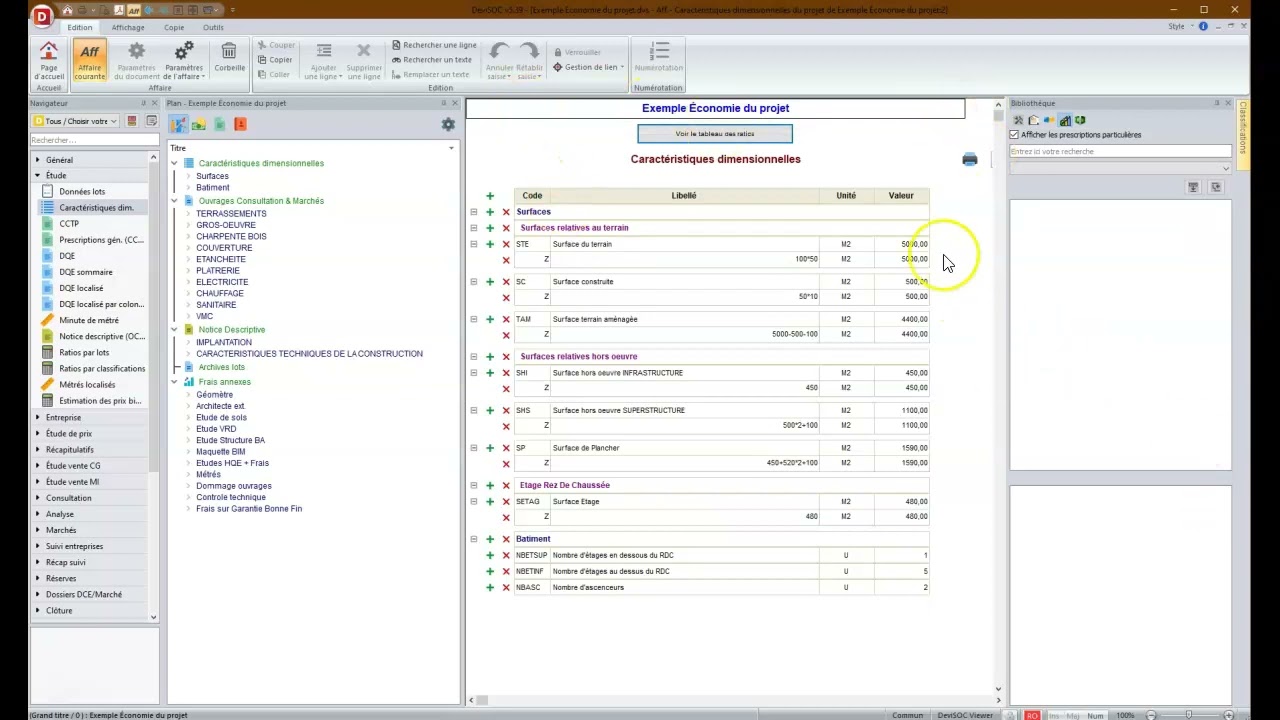Open Métrés localisés in Navigateur

tap(87, 385)
